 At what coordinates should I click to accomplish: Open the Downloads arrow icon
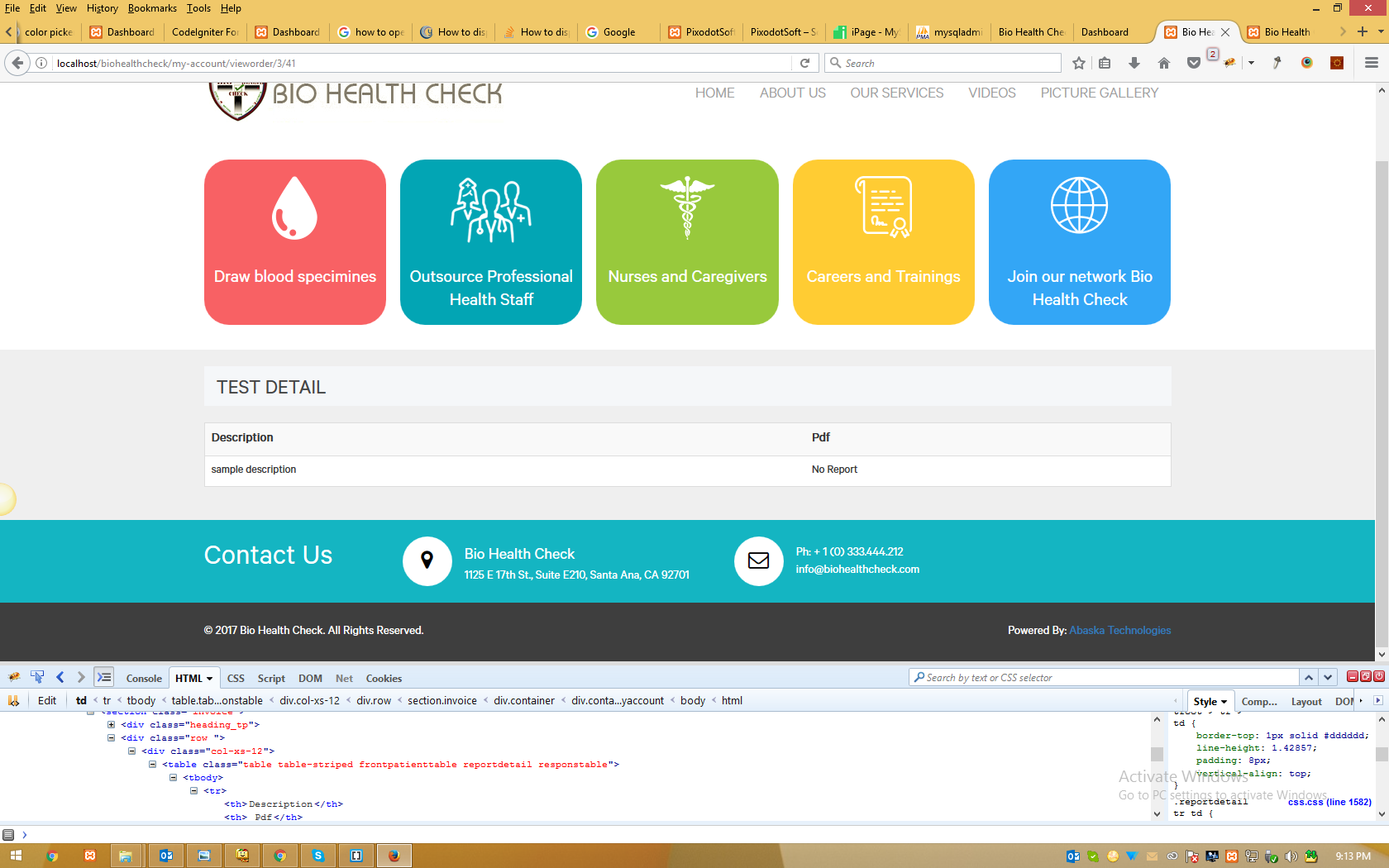[x=1134, y=63]
